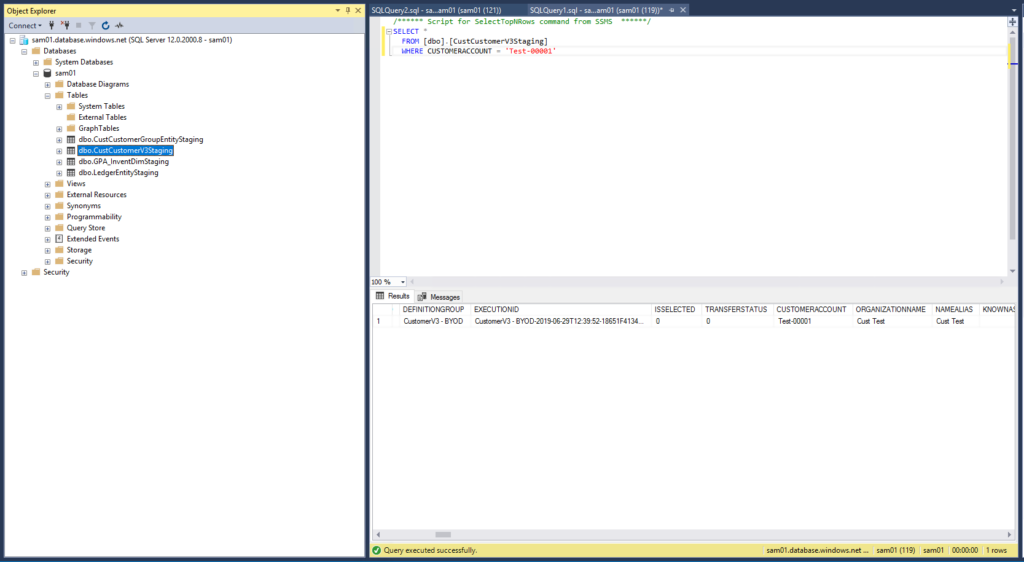This screenshot has height=562, width=1024.
Task: Expand the Database Diagrams node
Action: 48,85
